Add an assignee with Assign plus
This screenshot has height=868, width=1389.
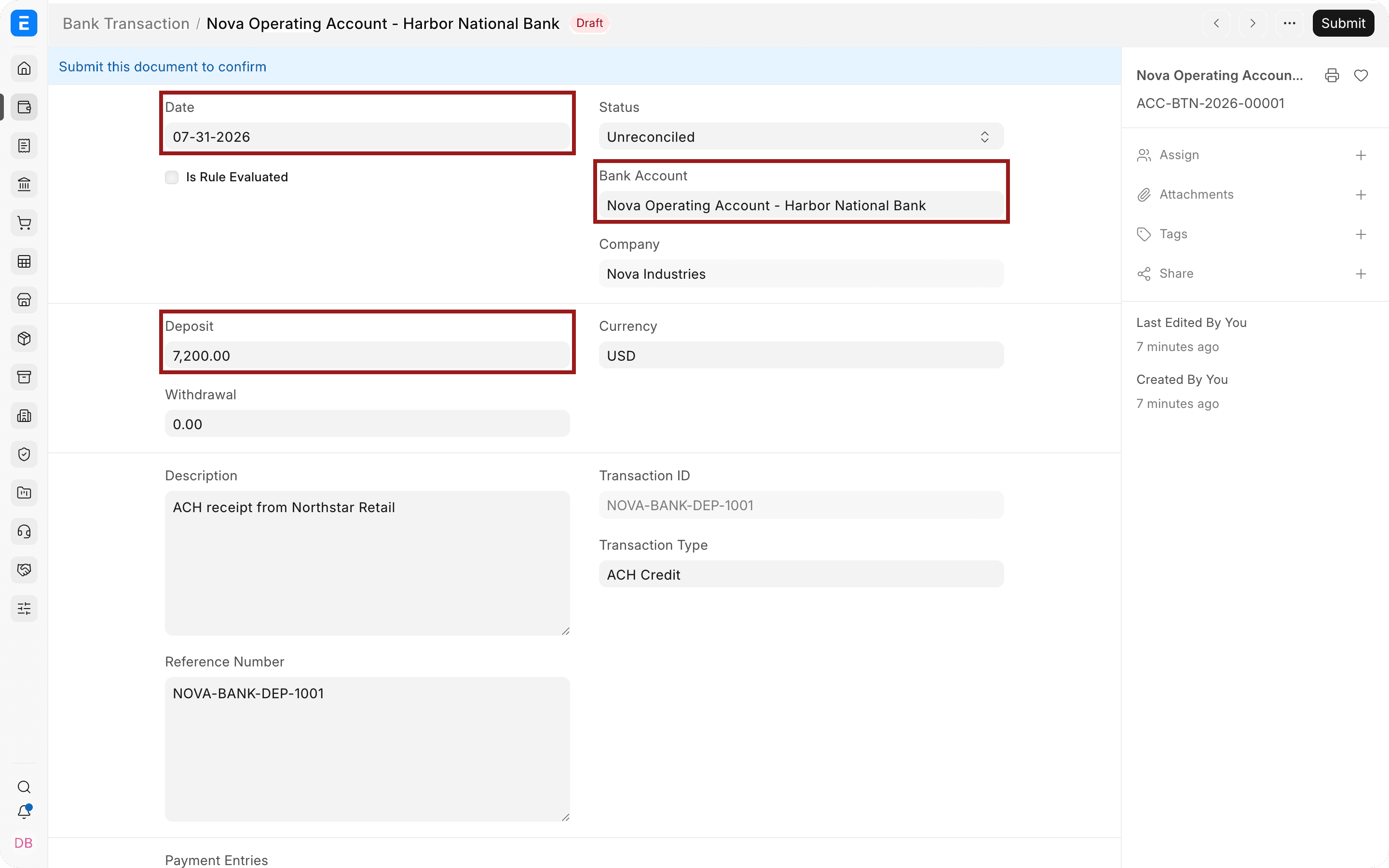[1360, 155]
